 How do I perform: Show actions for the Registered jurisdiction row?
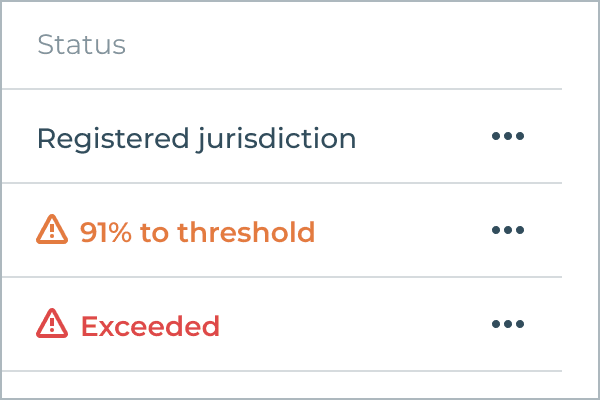click(x=508, y=136)
